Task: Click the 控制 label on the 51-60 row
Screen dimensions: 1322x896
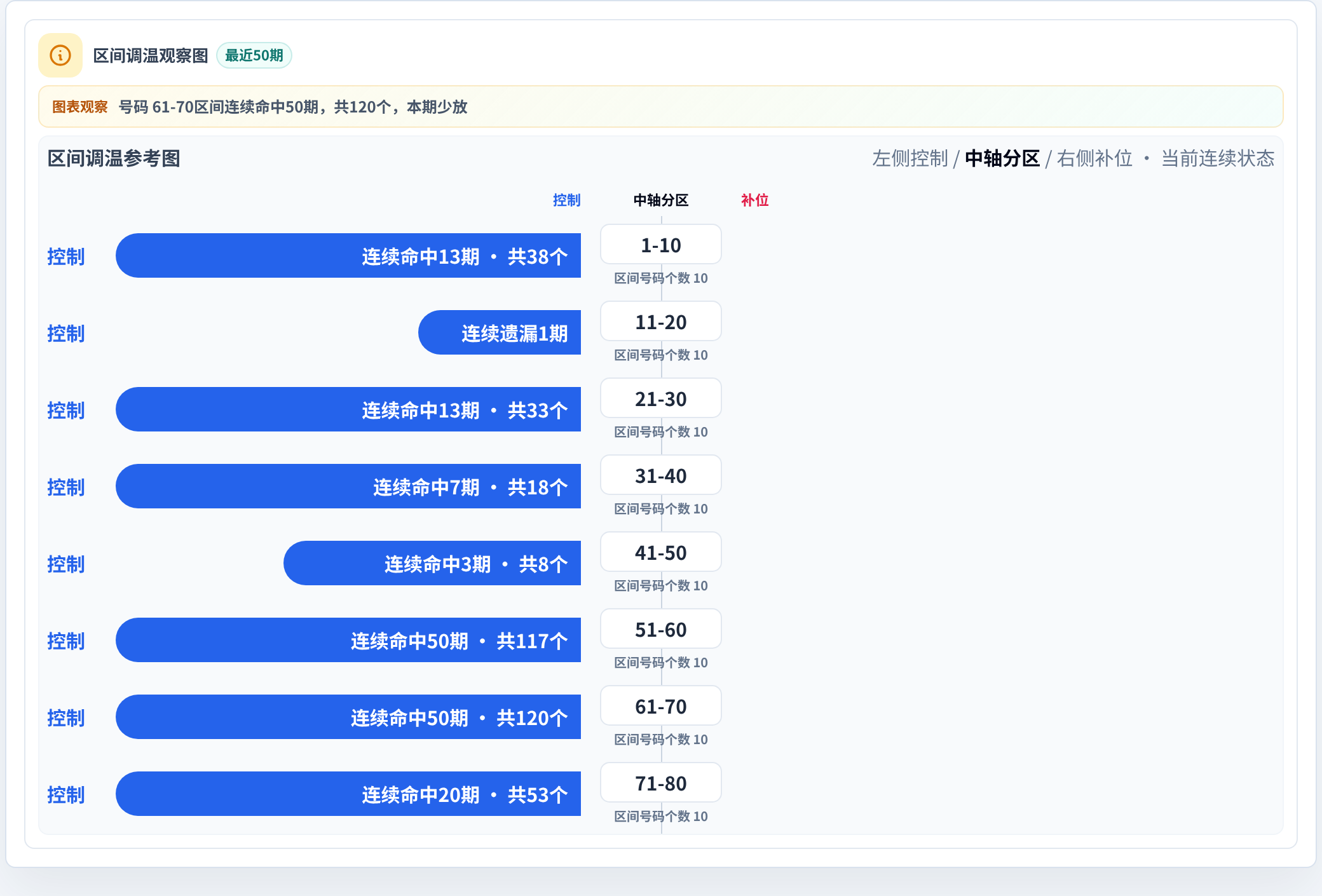Action: pos(66,641)
